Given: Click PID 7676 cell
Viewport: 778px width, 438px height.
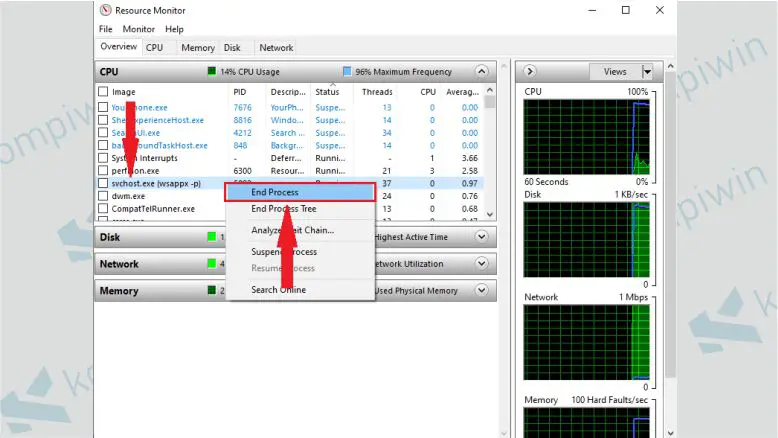Looking at the screenshot, I should (x=243, y=107).
